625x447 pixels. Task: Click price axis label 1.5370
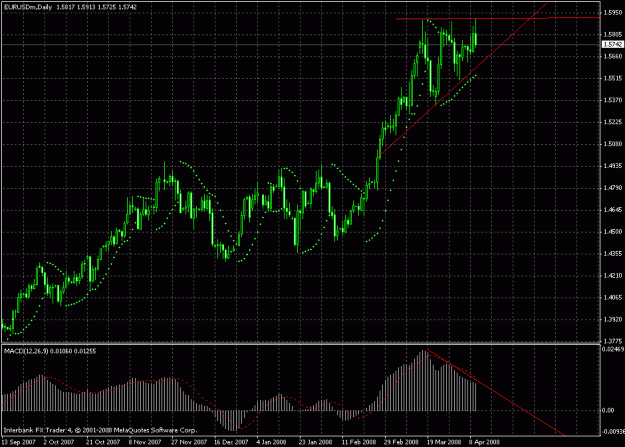point(613,100)
